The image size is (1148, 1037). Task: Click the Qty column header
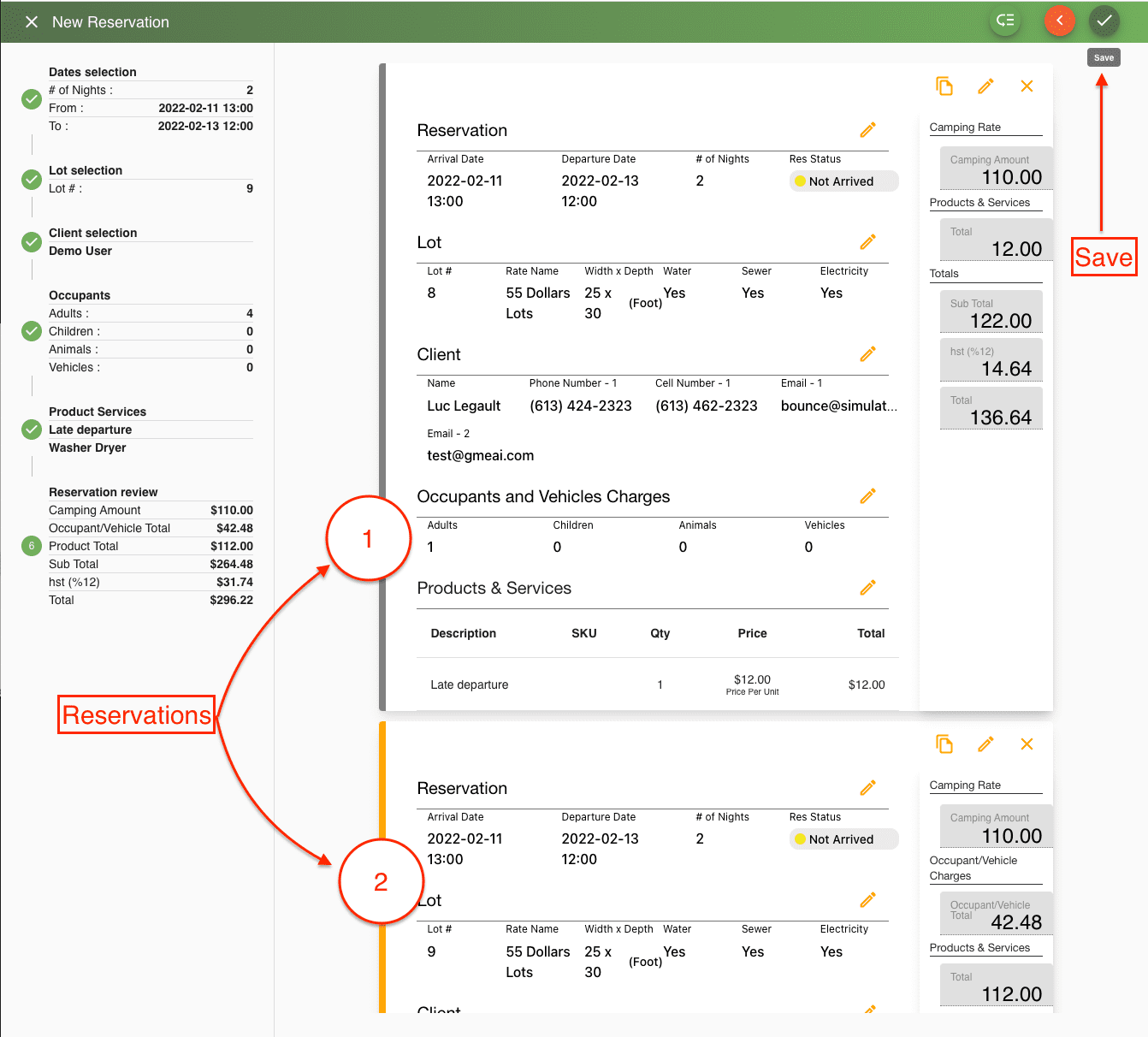click(x=660, y=633)
